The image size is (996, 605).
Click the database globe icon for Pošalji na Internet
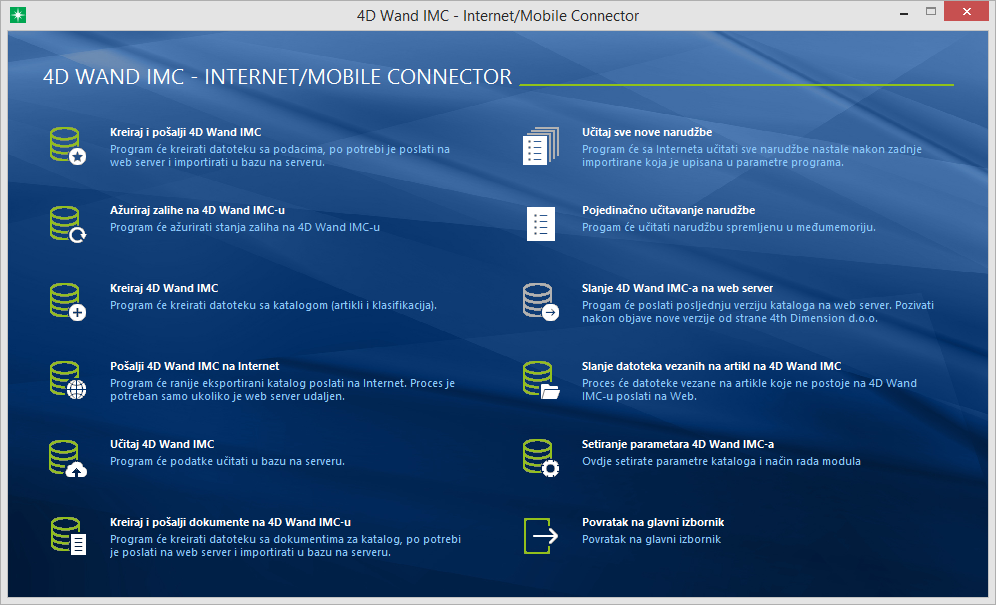68,380
